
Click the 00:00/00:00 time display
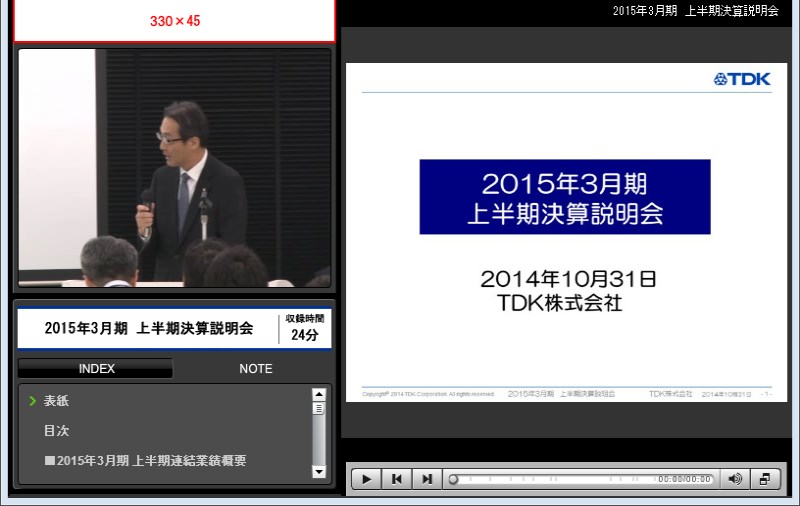pos(684,479)
